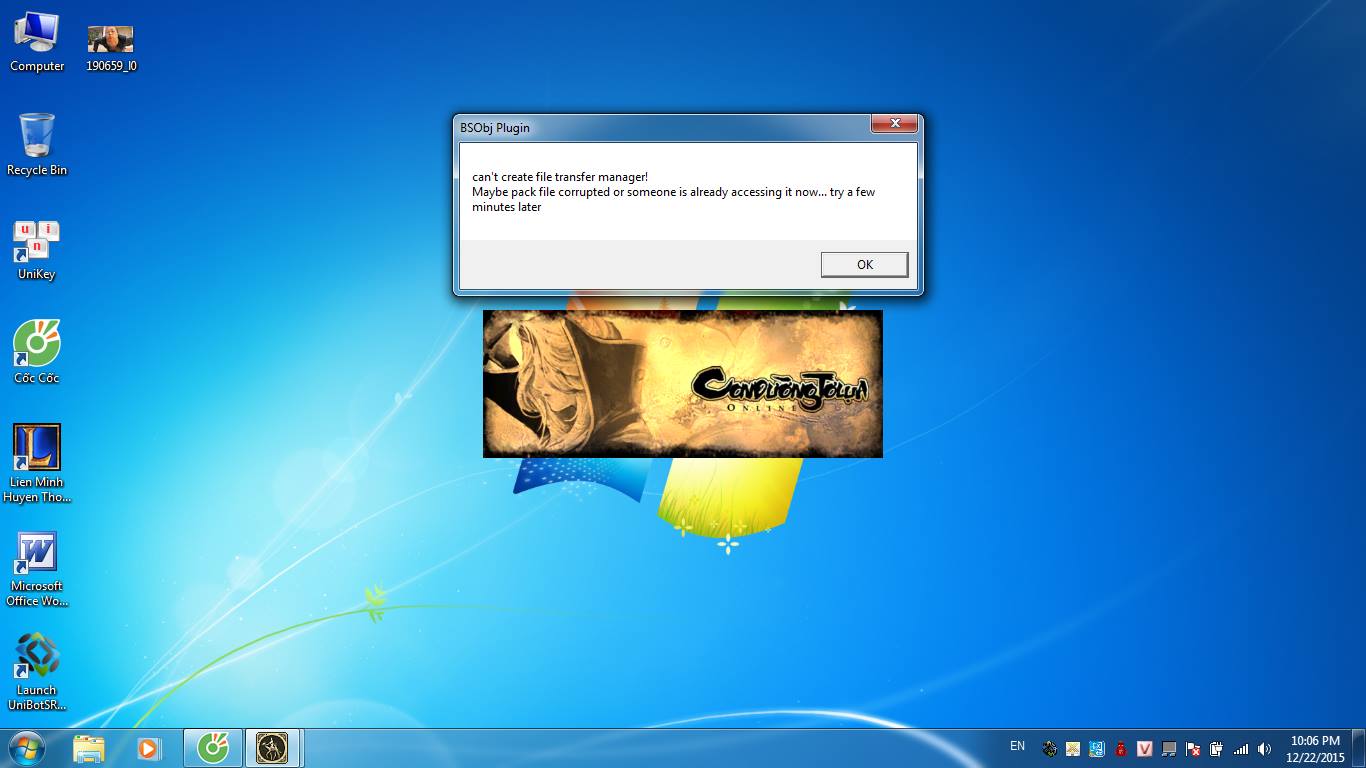The height and width of the screenshot is (768, 1366).
Task: Open the clock showing 10:06 PM
Action: 1315,748
